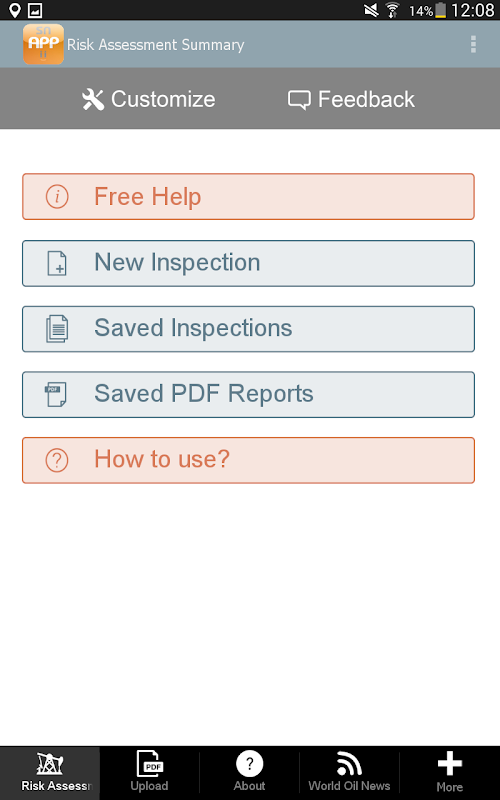Open Free Help button
Image resolution: width=500 pixels, height=800 pixels.
248,196
